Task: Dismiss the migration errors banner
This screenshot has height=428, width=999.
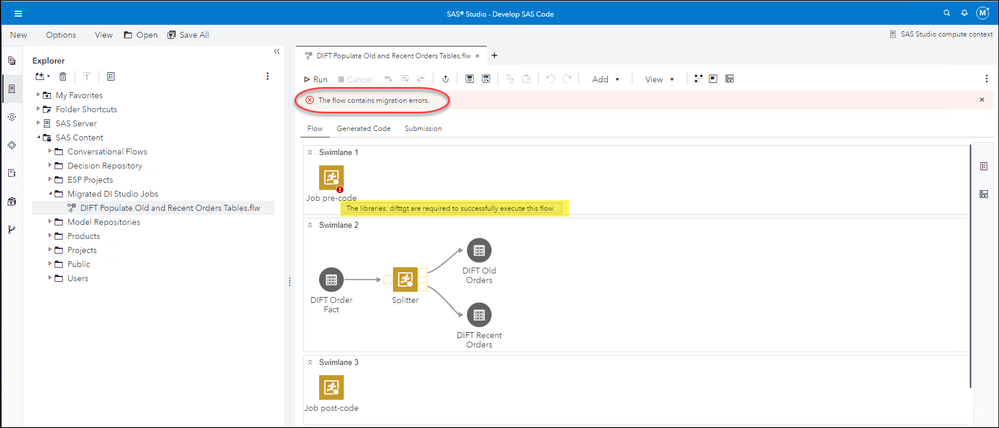Action: click(981, 100)
